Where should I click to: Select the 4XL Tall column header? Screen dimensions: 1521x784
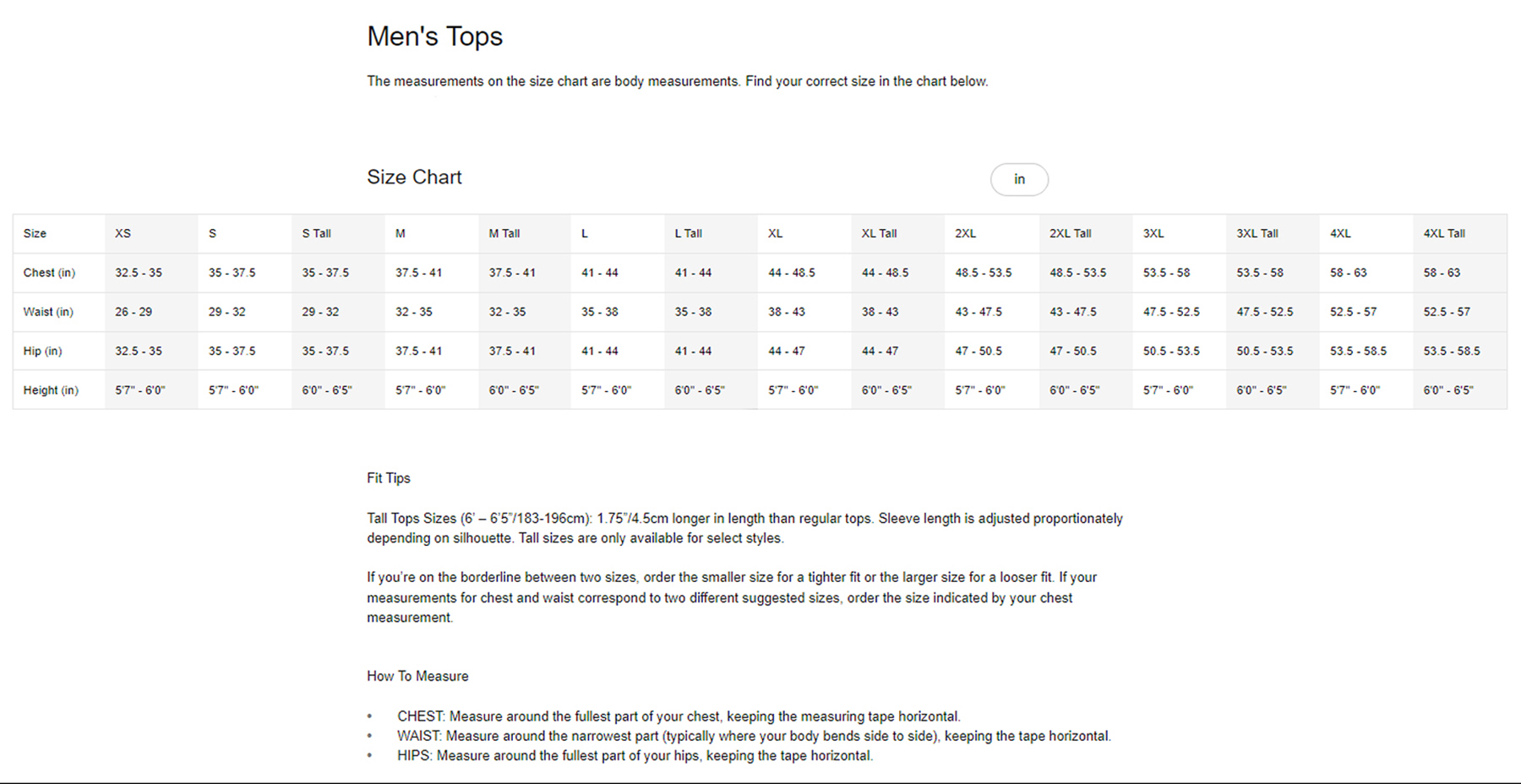click(1443, 233)
